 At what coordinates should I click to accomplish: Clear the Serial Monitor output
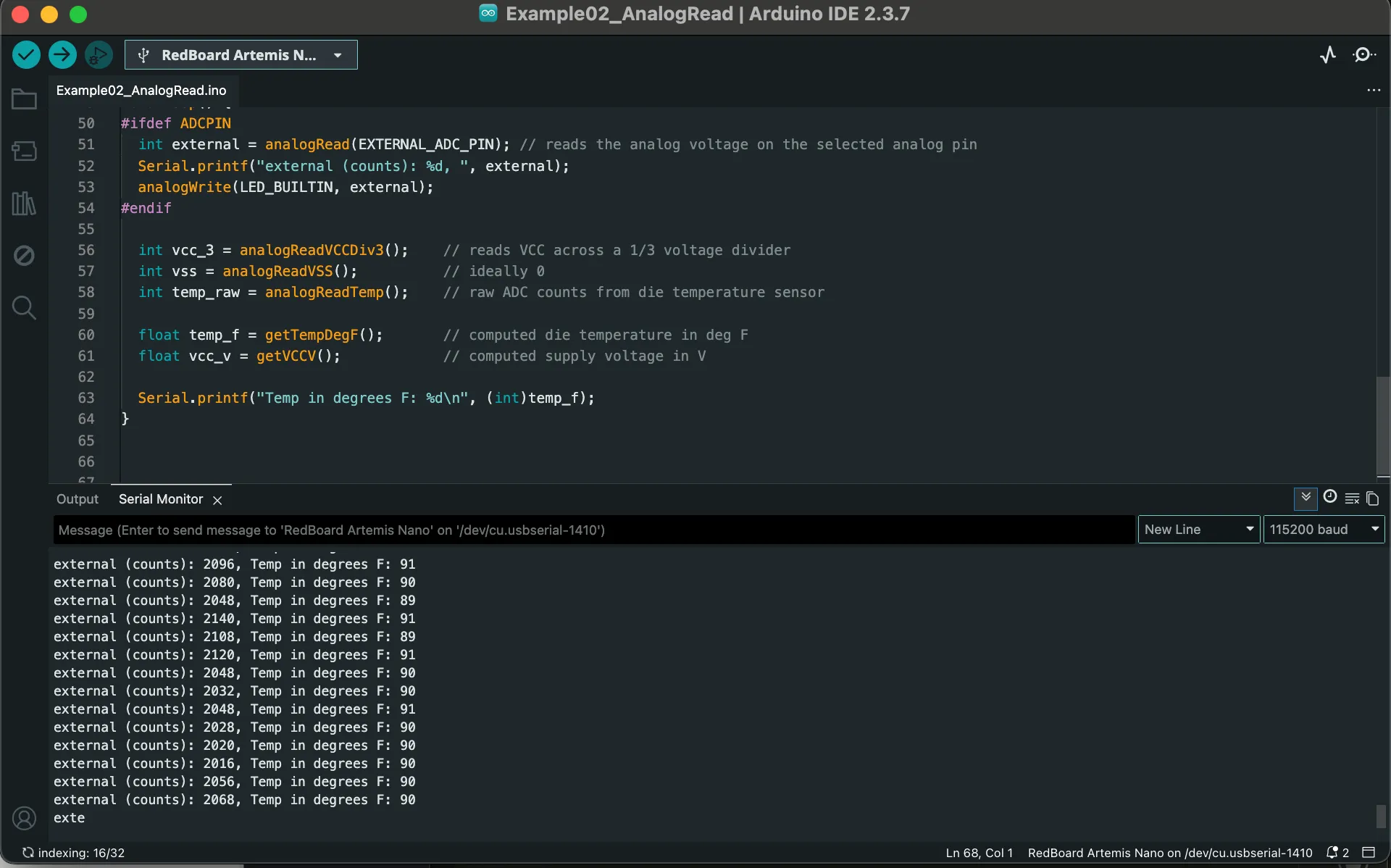coord(1352,498)
